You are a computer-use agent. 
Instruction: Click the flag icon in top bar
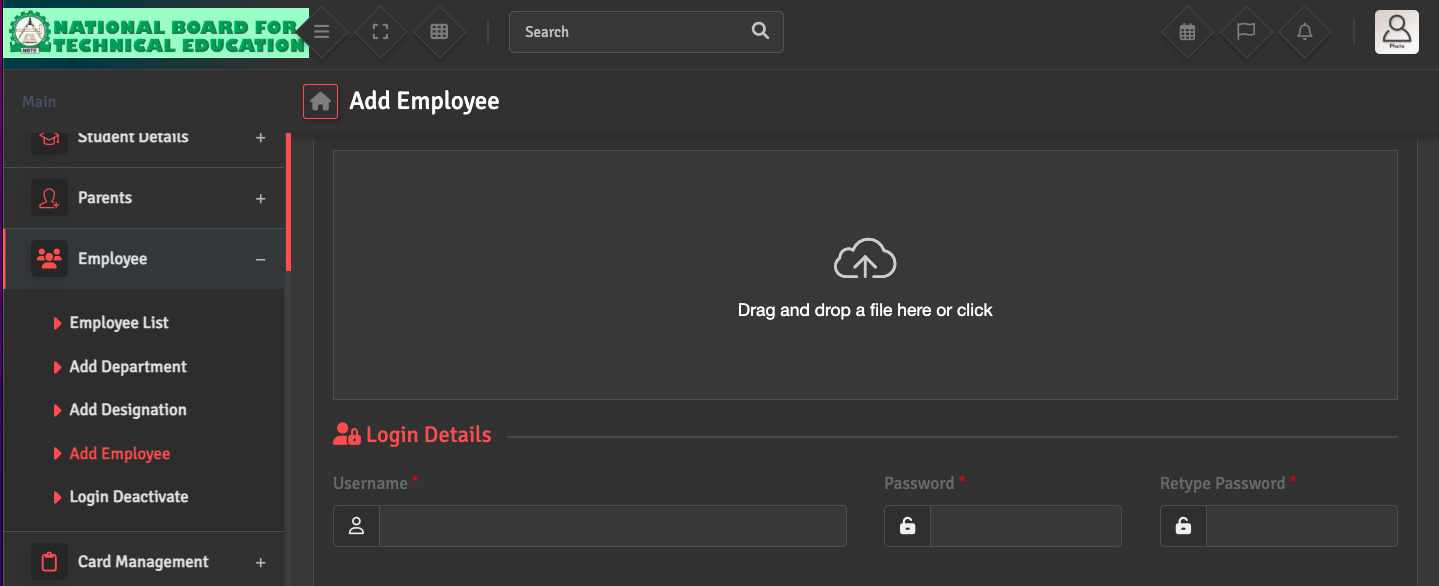pos(1246,32)
